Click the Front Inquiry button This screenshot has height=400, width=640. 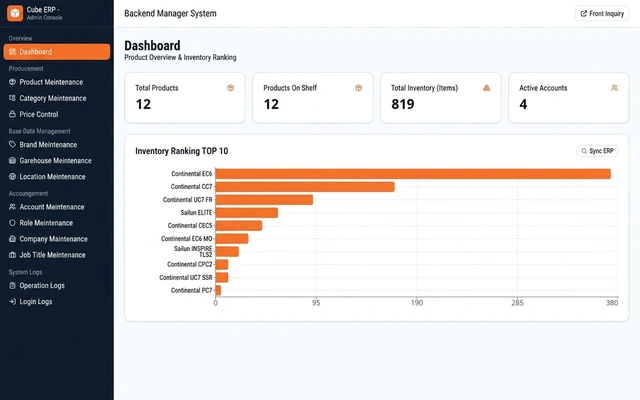[602, 13]
